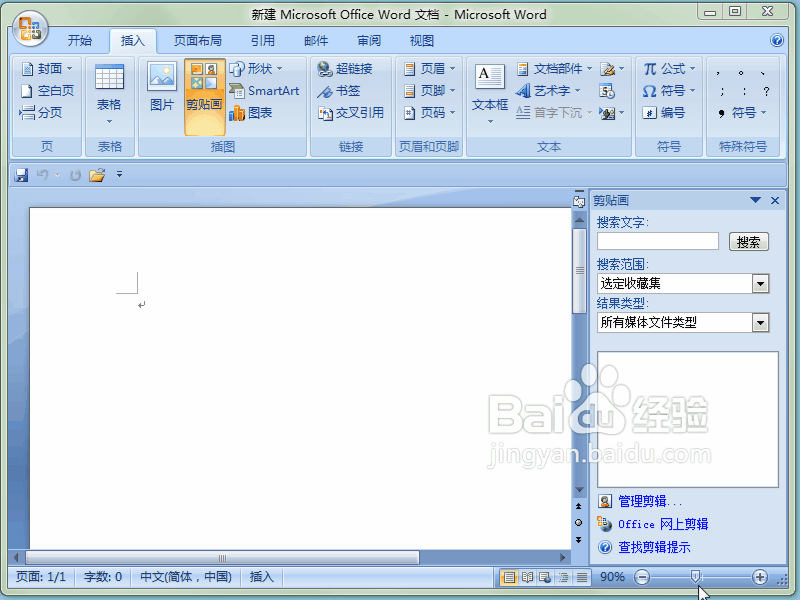Open the Footer (页脚) dropdown
800x600 pixels.
(429, 91)
